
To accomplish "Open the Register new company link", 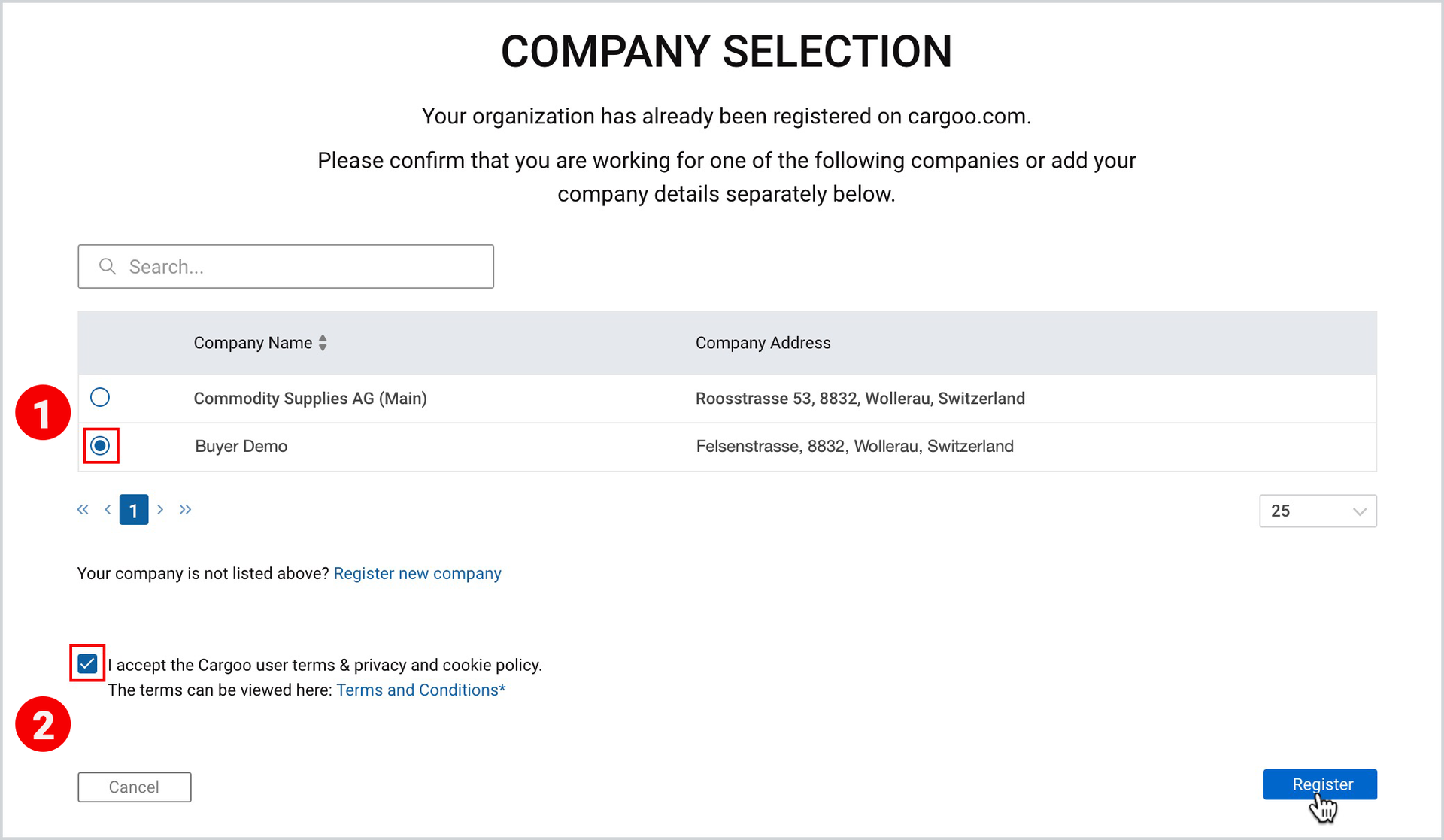I will (417, 574).
